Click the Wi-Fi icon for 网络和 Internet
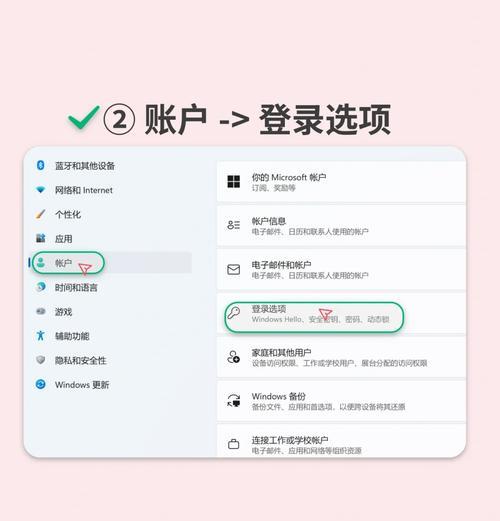Image resolution: width=500 pixels, height=521 pixels. tap(41, 190)
